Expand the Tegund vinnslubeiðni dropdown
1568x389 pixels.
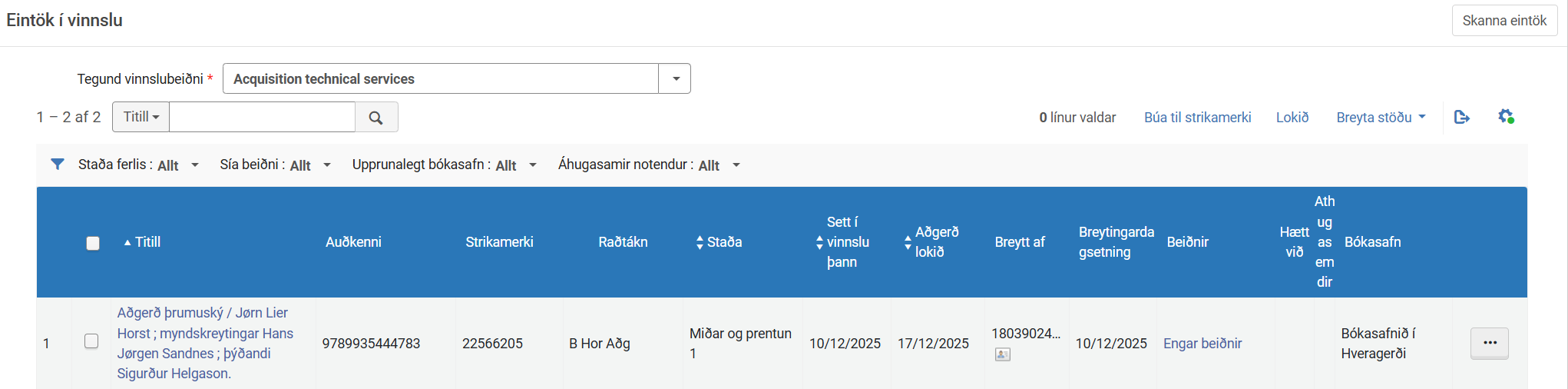[x=675, y=79]
